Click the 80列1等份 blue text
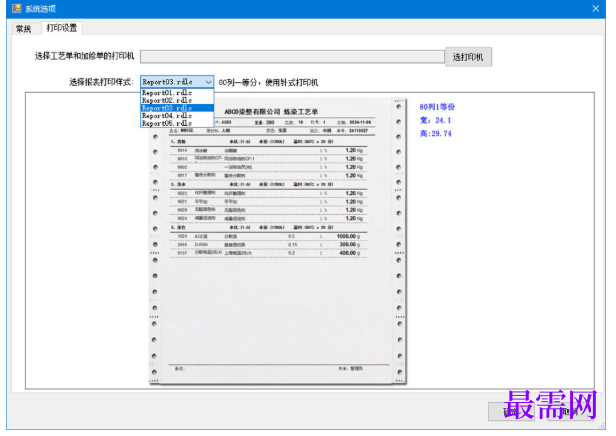The height and width of the screenshot is (436, 616). click(437, 107)
